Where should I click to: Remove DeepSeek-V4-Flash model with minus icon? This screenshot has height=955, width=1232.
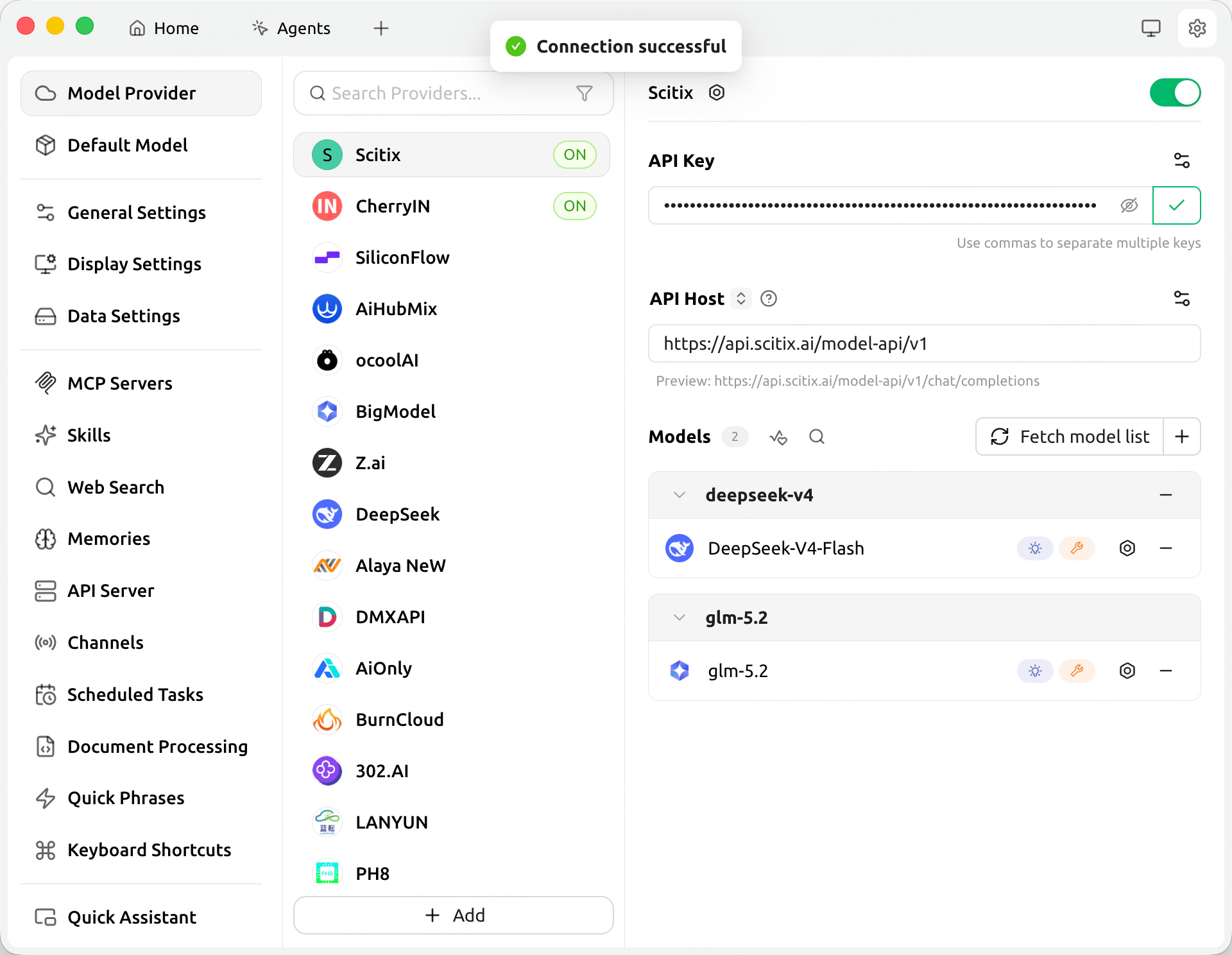click(1166, 548)
